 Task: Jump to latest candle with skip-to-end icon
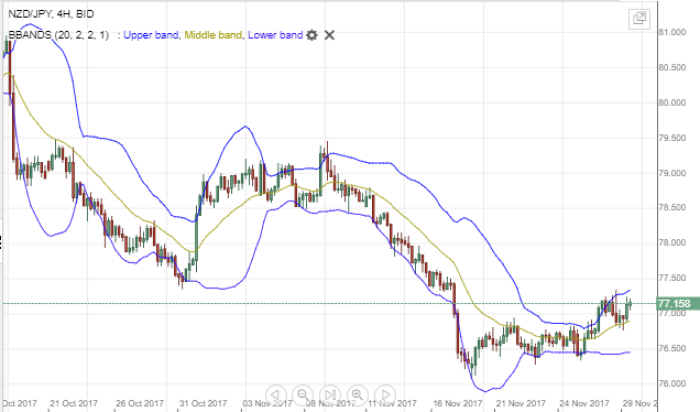pyautogui.click(x=330, y=395)
